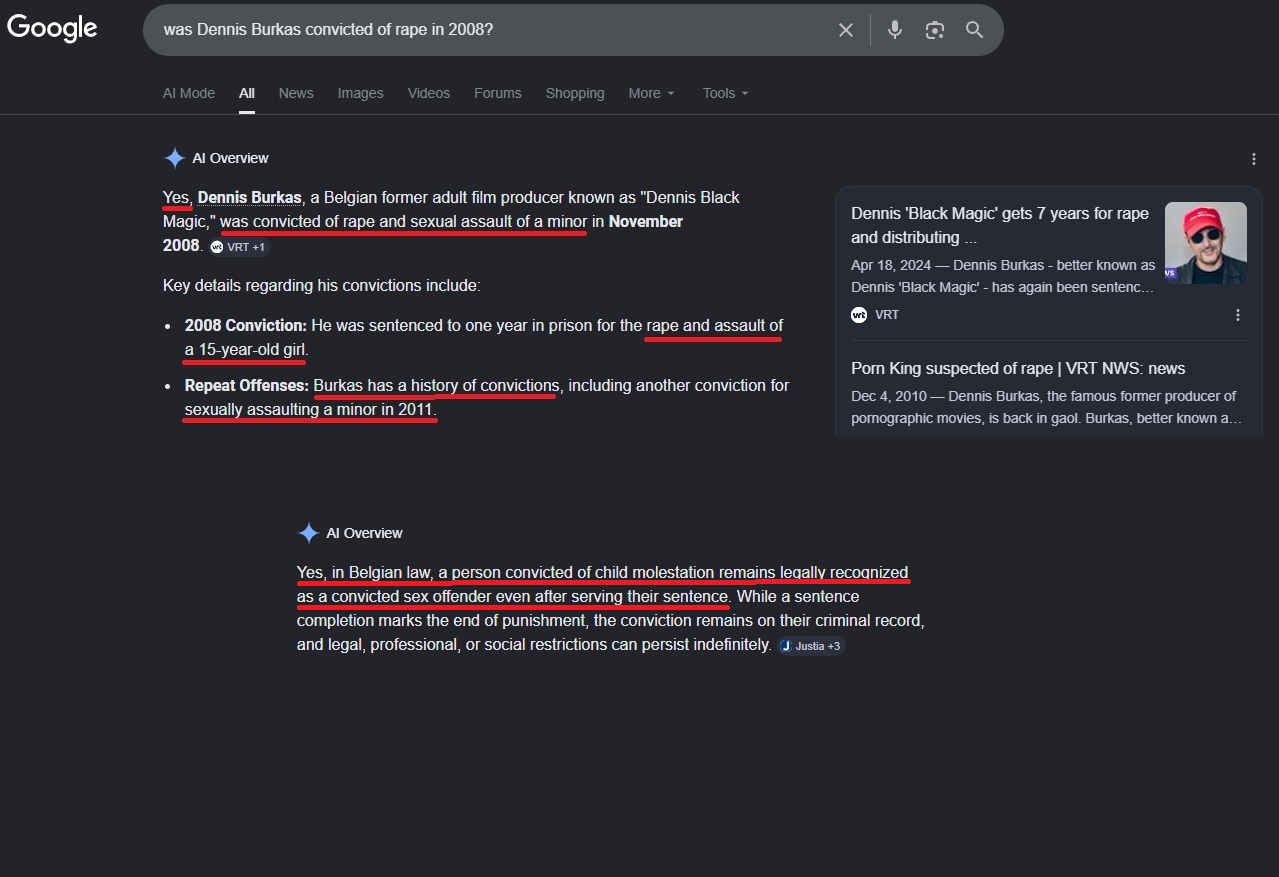Click the three-dot menu beside VRT source
1279x877 pixels.
(1238, 315)
